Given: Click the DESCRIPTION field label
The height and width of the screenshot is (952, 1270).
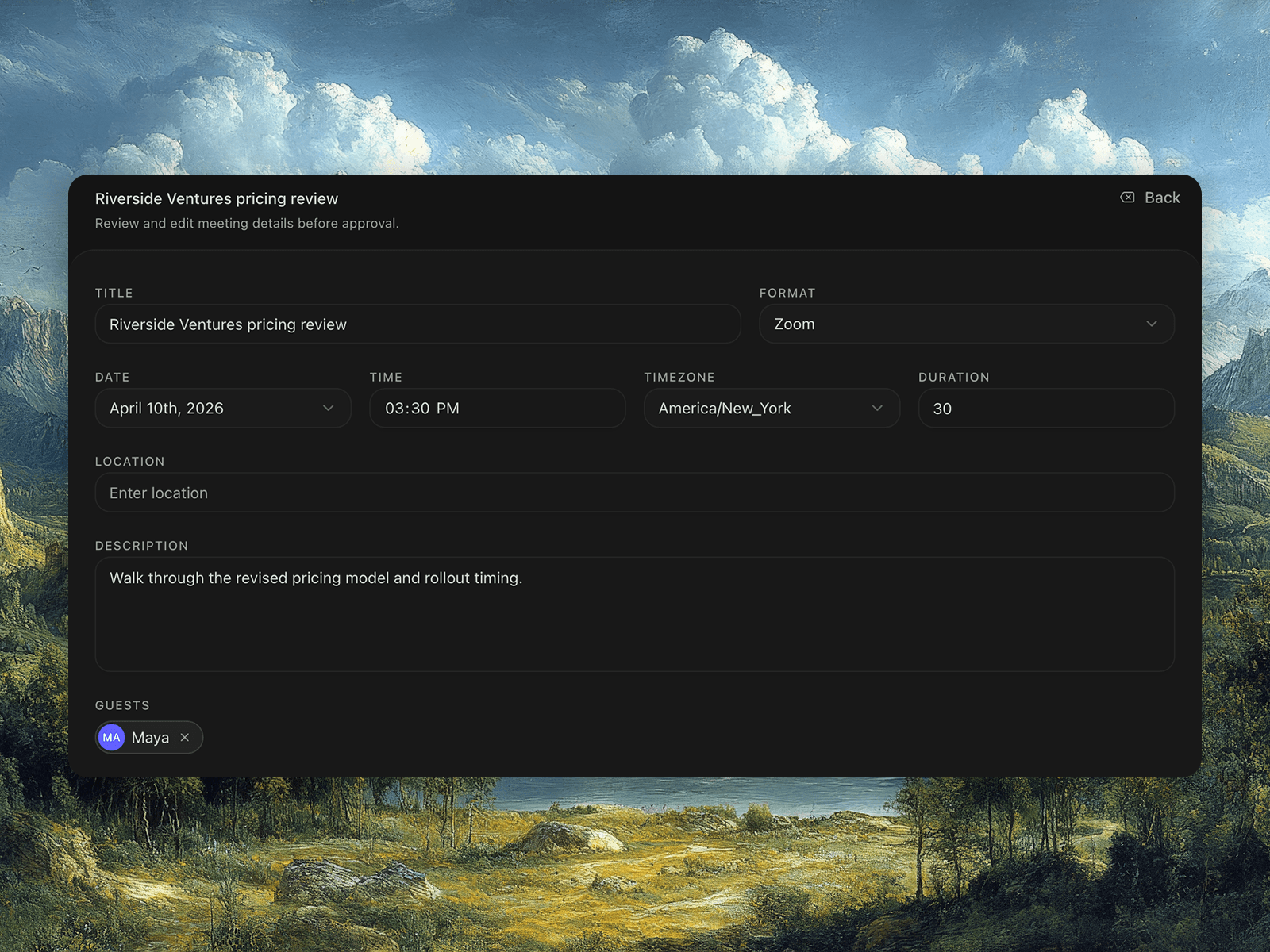Looking at the screenshot, I should tap(142, 546).
